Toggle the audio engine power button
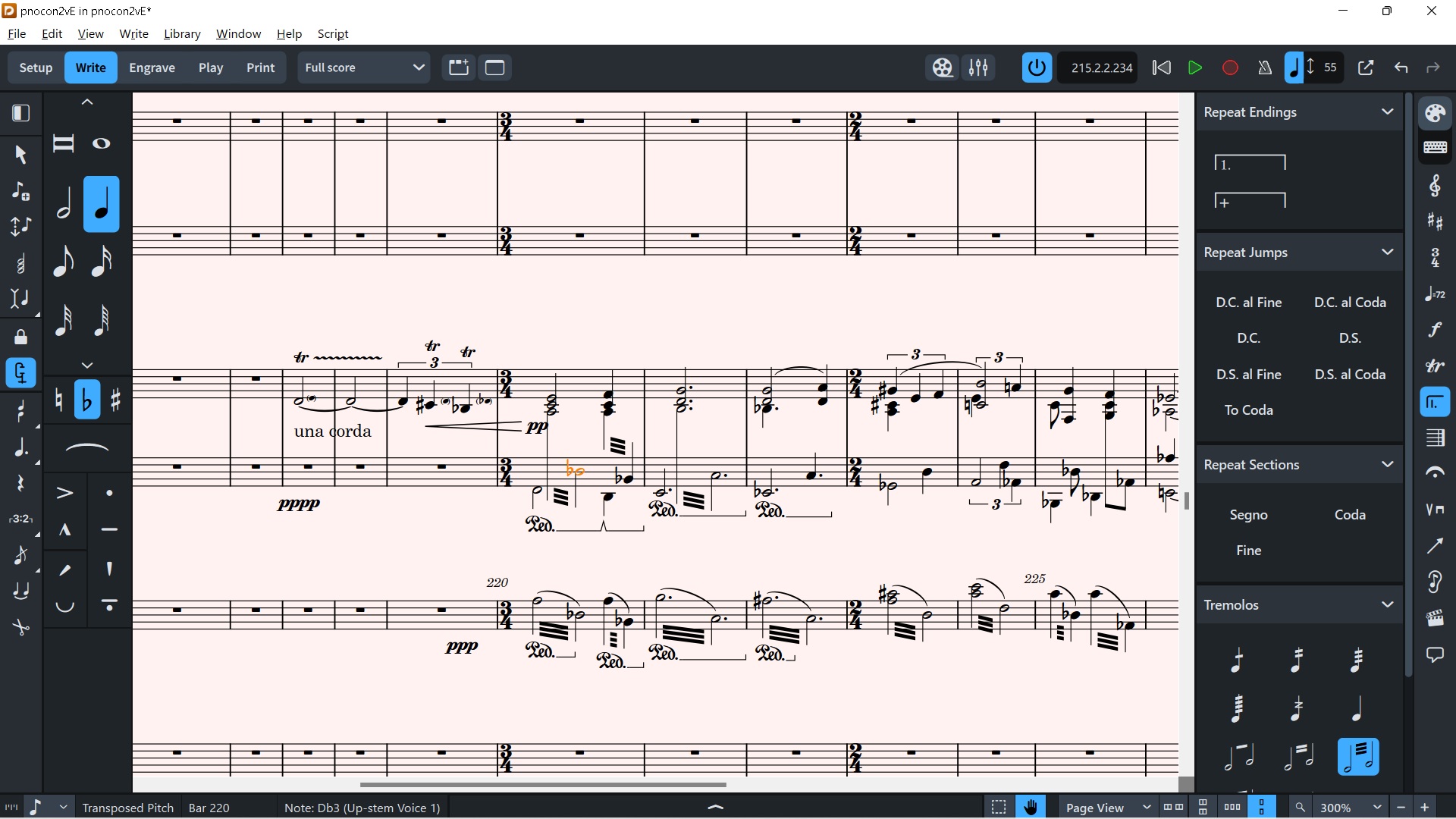1456x819 pixels. [1037, 67]
